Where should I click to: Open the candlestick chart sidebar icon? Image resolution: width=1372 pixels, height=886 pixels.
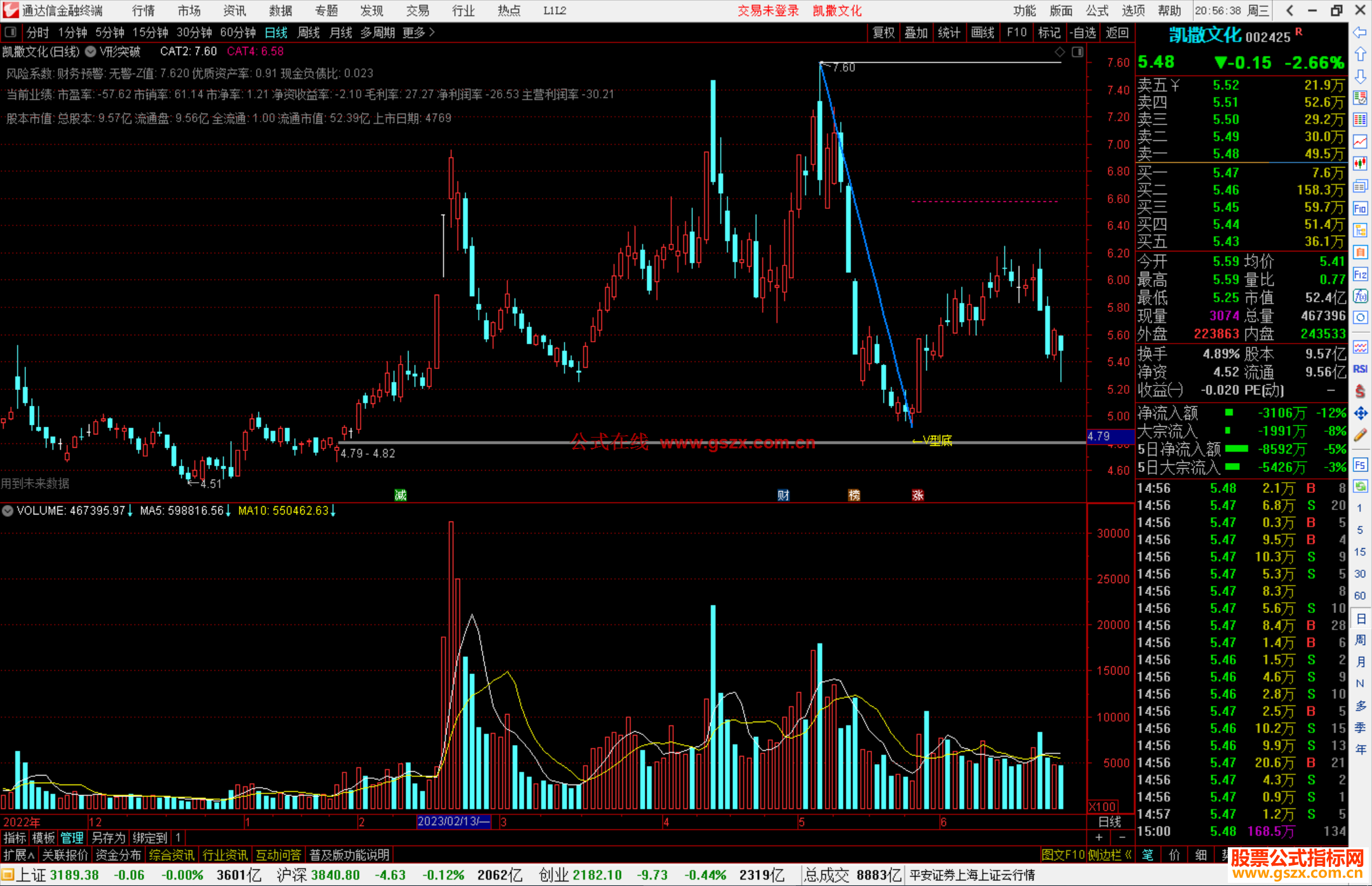(x=1360, y=163)
